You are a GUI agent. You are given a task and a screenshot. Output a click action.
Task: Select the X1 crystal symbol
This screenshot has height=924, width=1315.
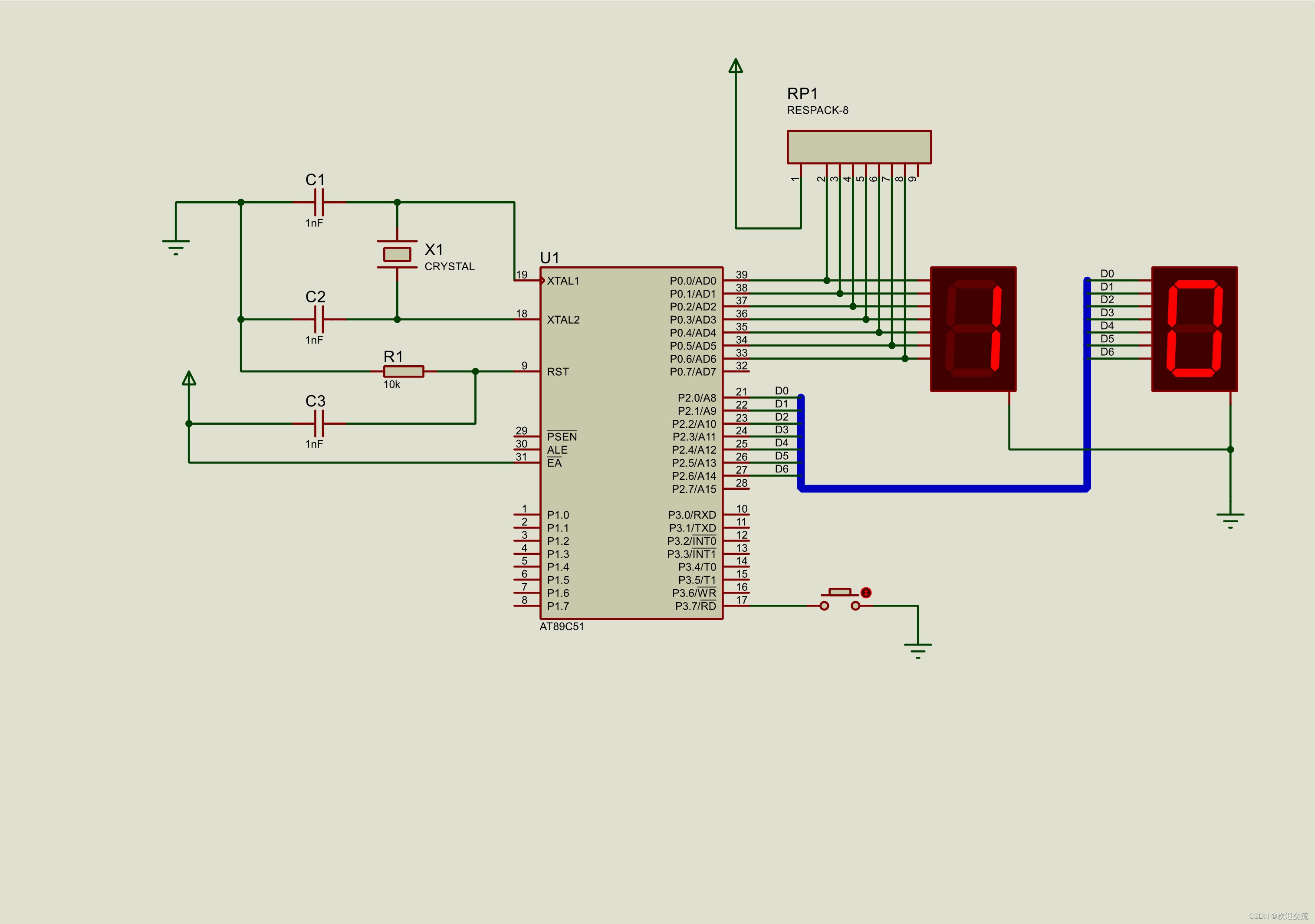[397, 254]
